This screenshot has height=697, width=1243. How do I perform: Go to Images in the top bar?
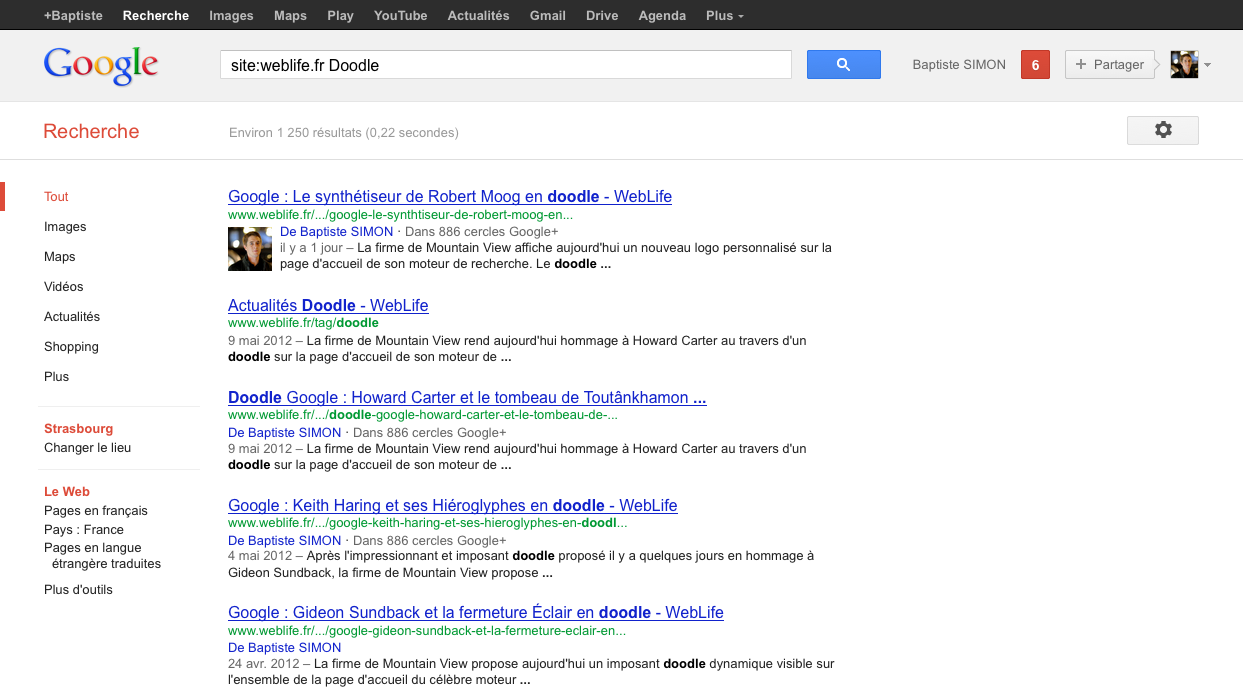point(231,15)
